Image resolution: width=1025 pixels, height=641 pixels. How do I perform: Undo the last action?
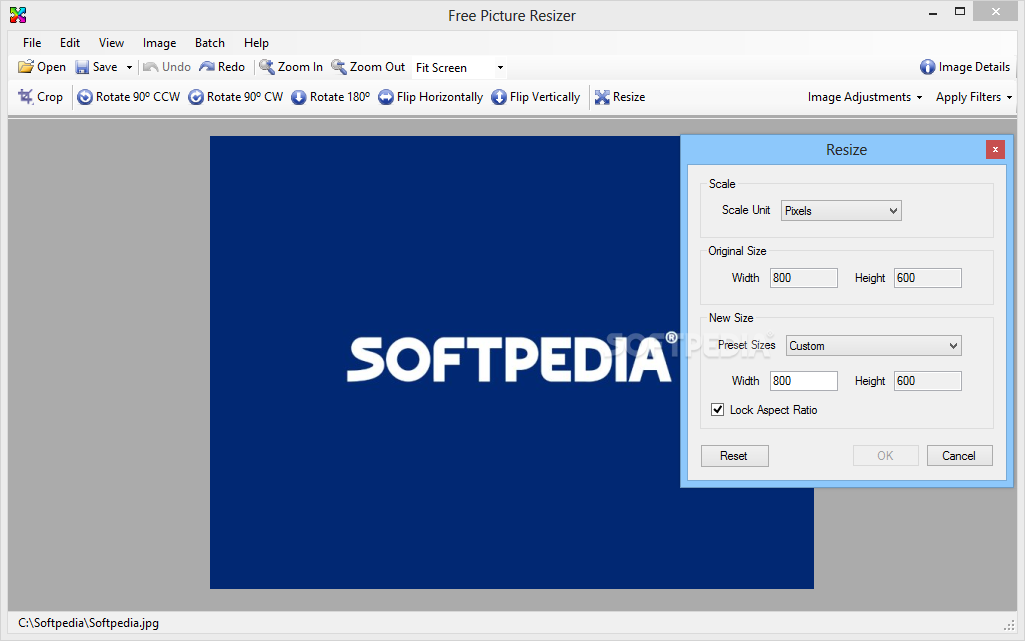(167, 67)
